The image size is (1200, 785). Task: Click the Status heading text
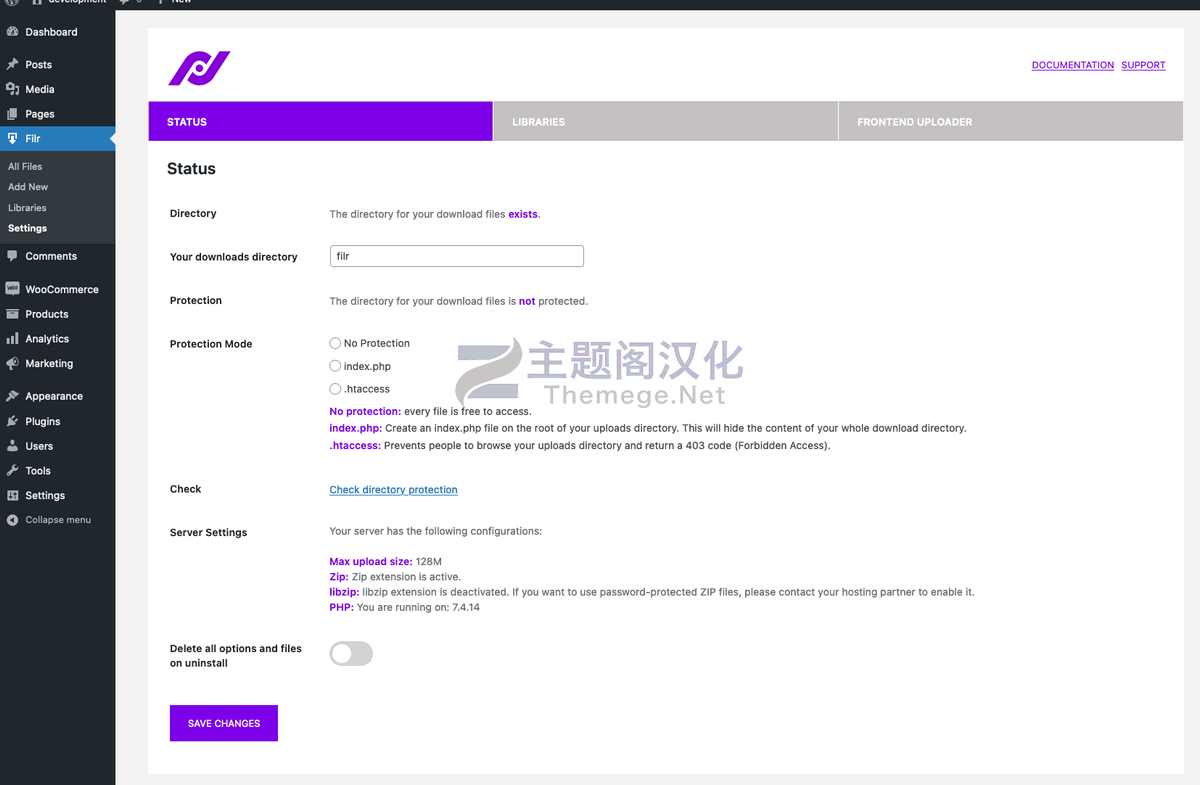(191, 169)
